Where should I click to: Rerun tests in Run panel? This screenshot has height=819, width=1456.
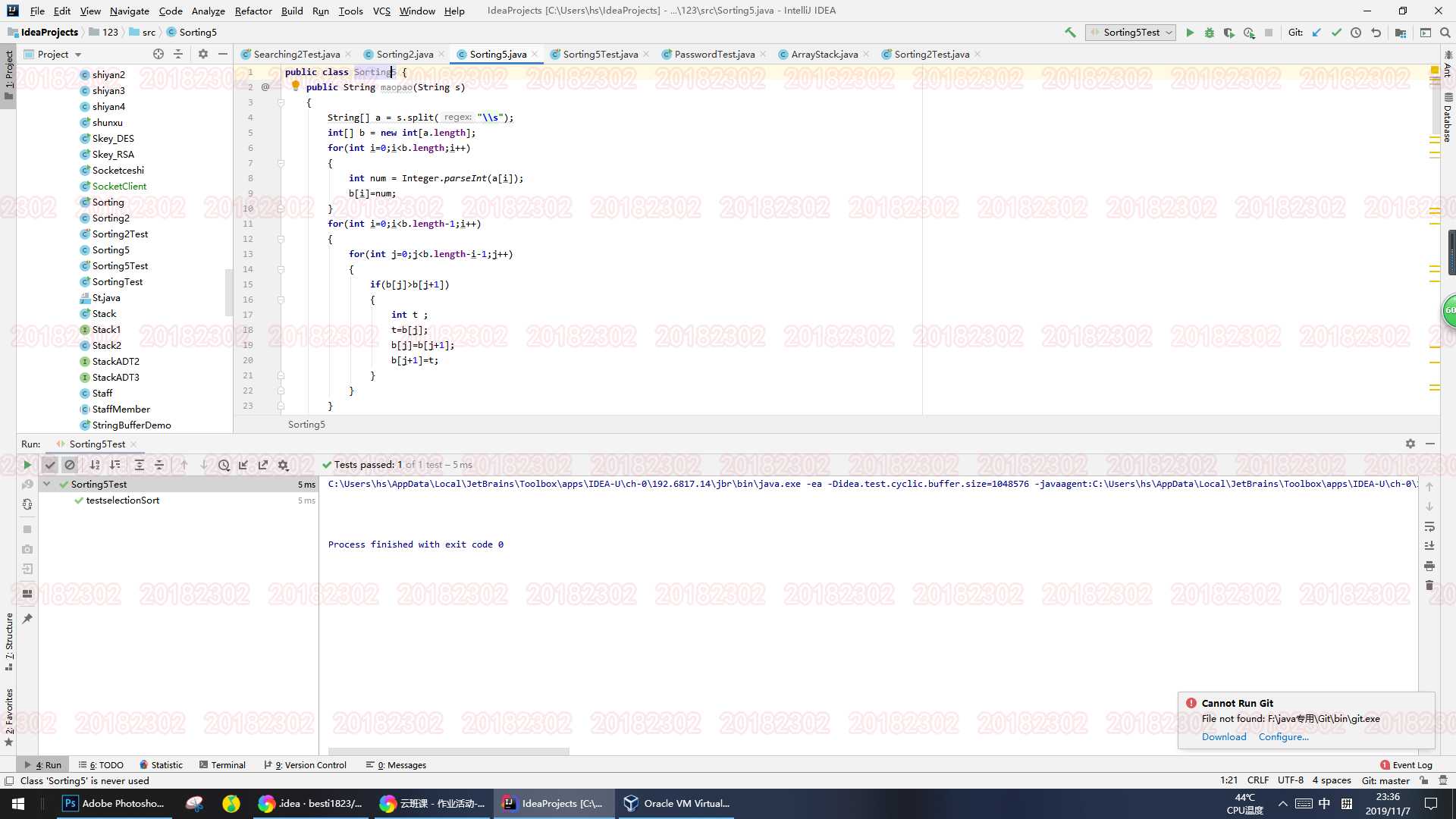click(x=27, y=465)
